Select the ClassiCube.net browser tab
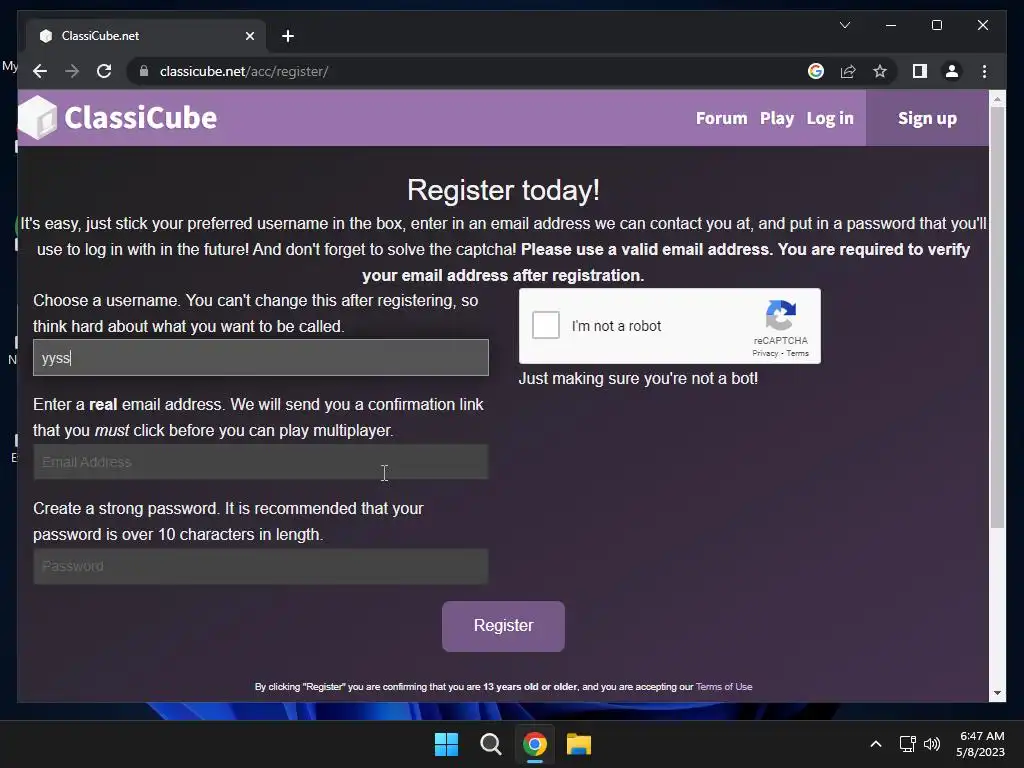The height and width of the screenshot is (768, 1024). 146,36
